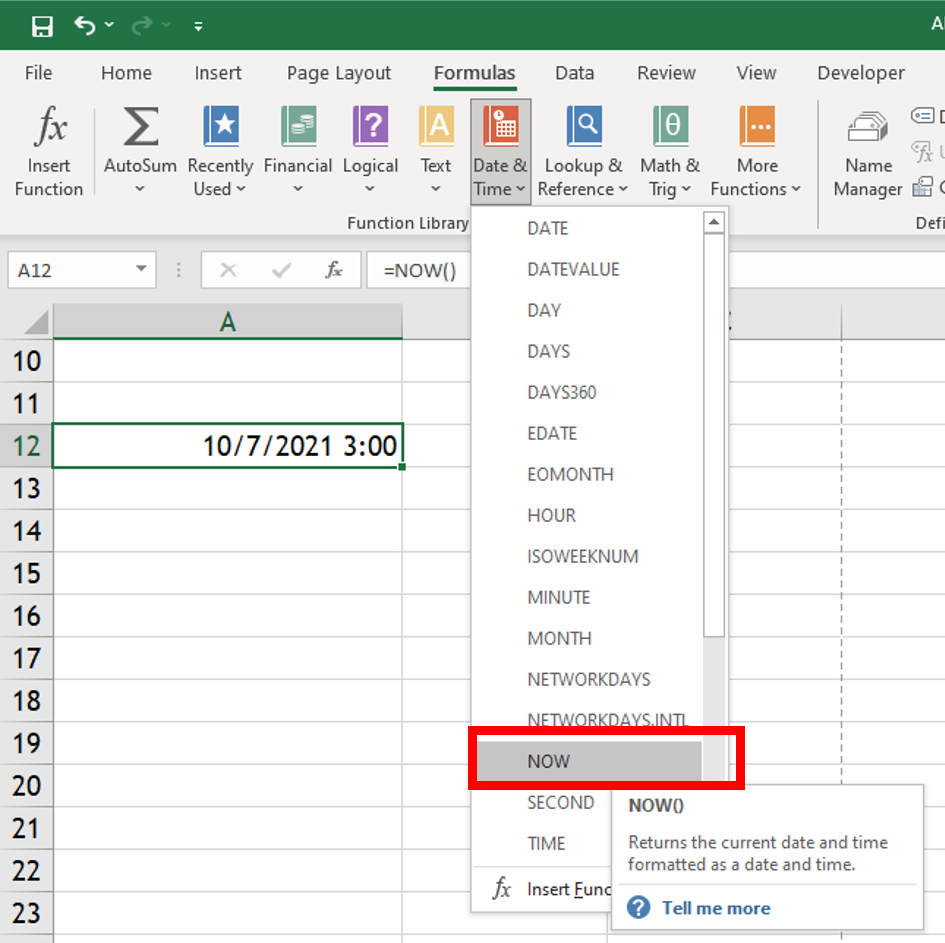945x943 pixels.
Task: Collapse the Date & Time functions menu
Action: 500,151
